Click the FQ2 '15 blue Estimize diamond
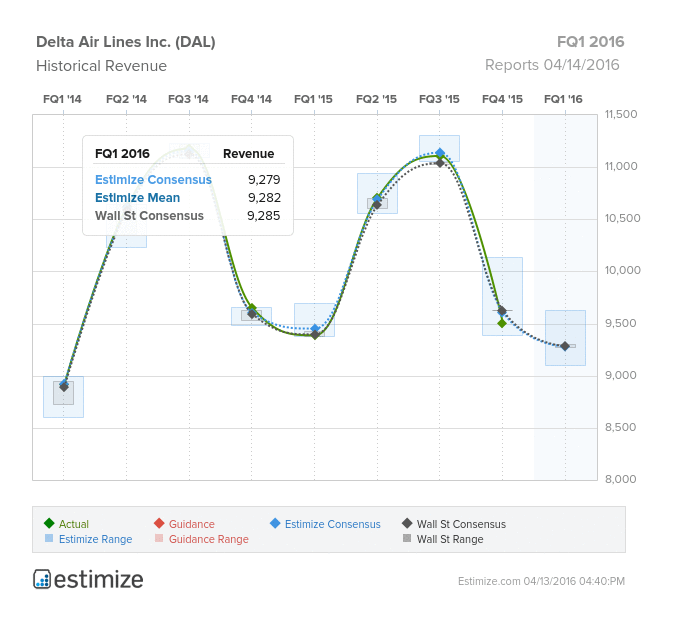The width and height of the screenshot is (675, 620). (377, 198)
